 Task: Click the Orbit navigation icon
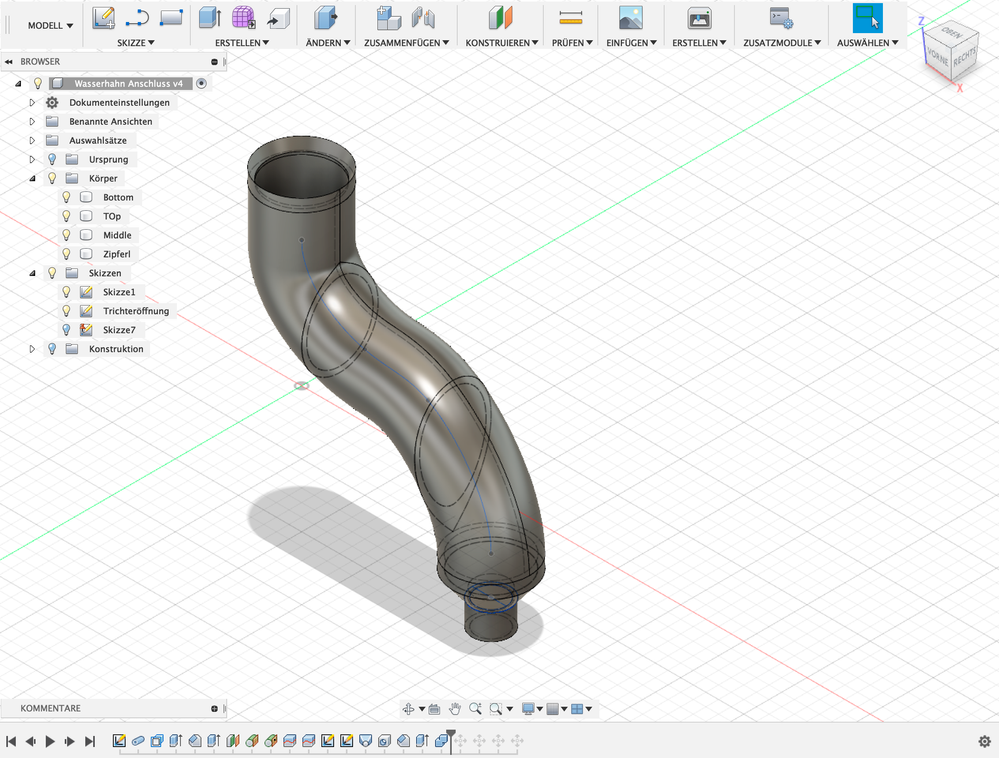click(x=408, y=708)
